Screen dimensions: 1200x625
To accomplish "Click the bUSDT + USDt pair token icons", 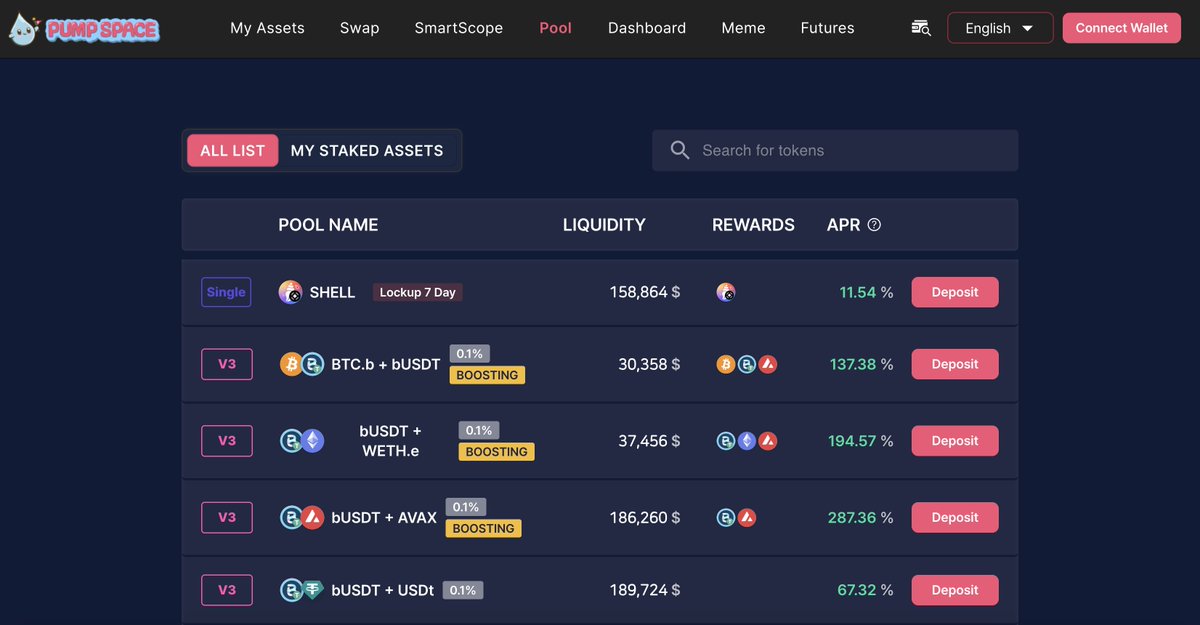I will click(x=302, y=590).
